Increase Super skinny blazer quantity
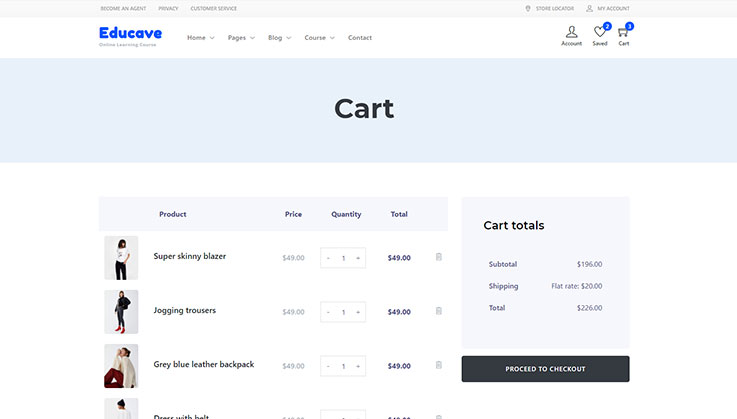The width and height of the screenshot is (737, 419). [x=358, y=258]
